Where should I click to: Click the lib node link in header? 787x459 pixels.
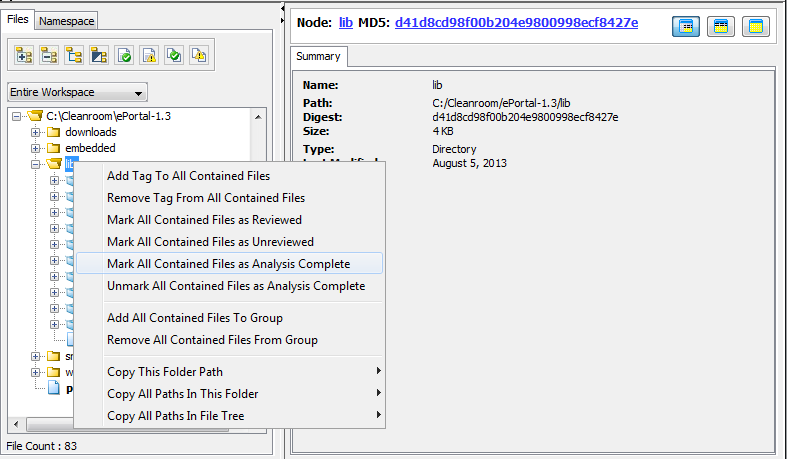[x=347, y=21]
